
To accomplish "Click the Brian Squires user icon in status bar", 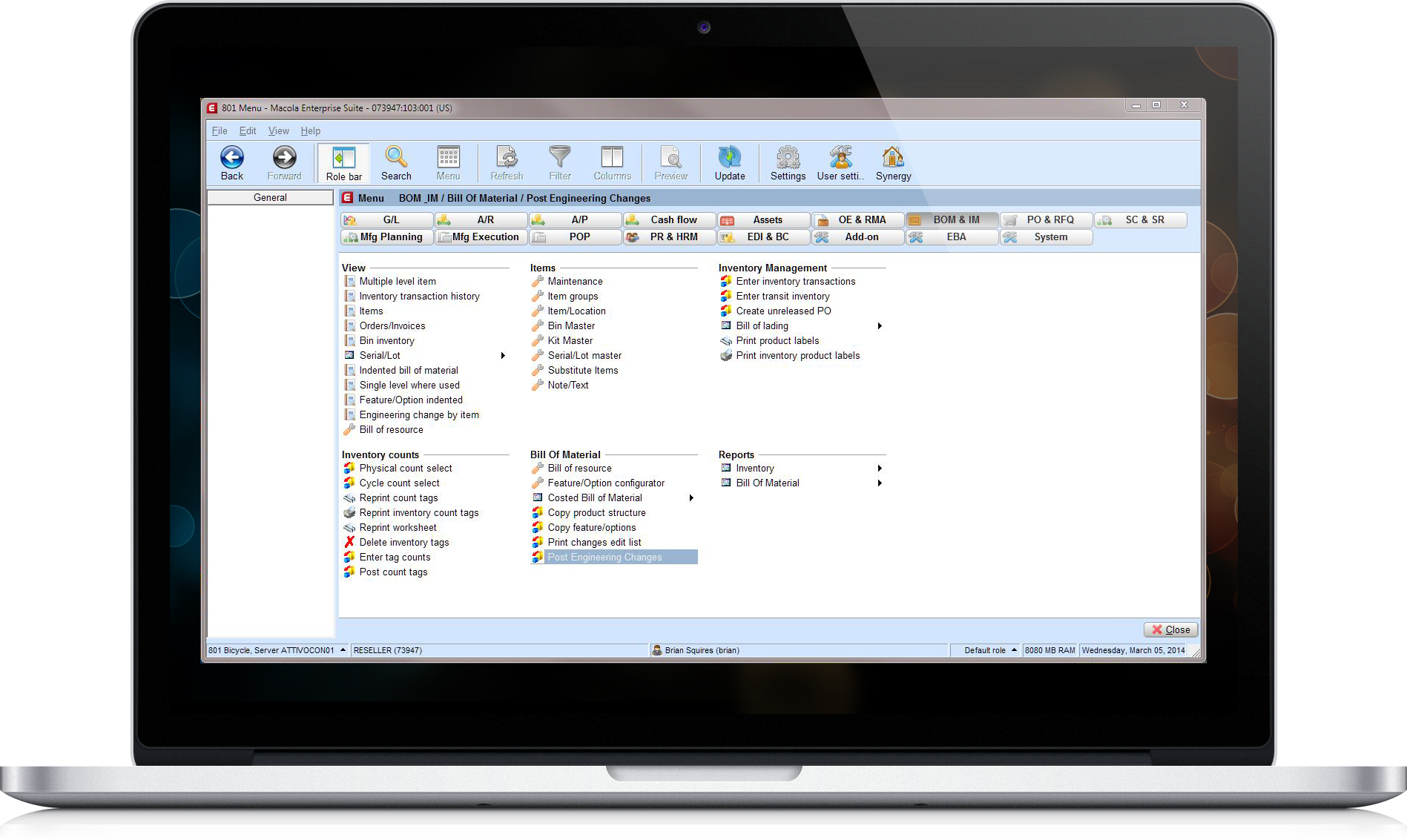I will pyautogui.click(x=656, y=650).
